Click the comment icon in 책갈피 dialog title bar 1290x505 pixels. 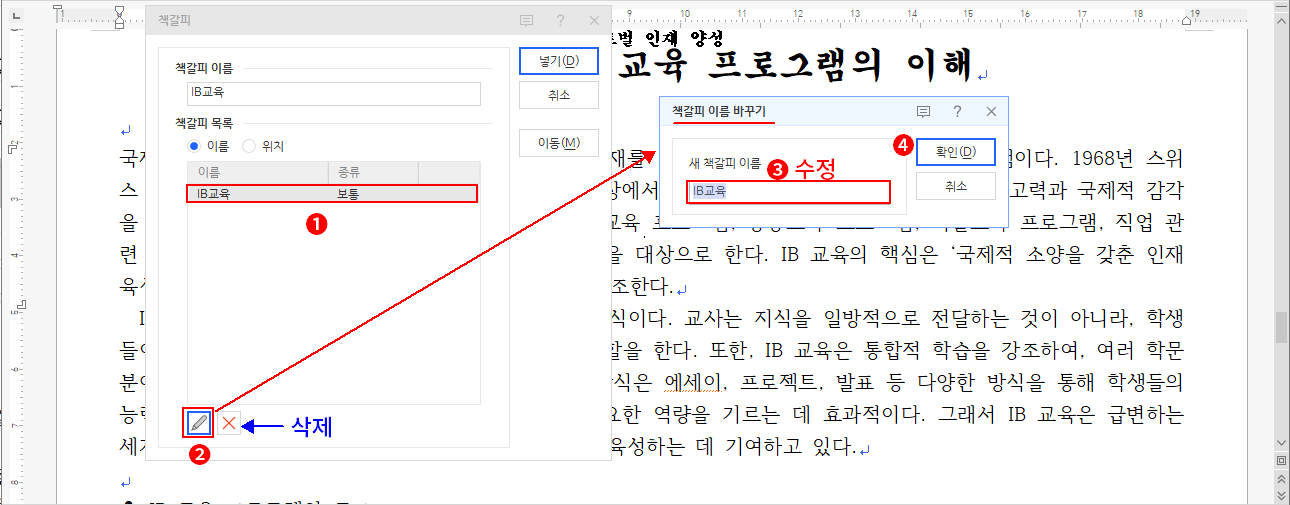tap(527, 20)
